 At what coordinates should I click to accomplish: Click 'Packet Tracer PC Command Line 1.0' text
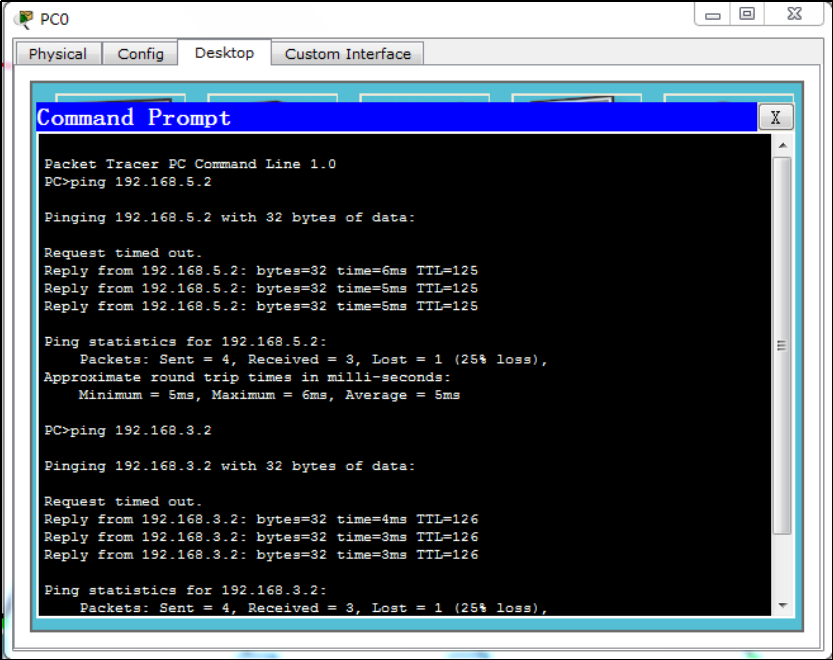pos(190,164)
